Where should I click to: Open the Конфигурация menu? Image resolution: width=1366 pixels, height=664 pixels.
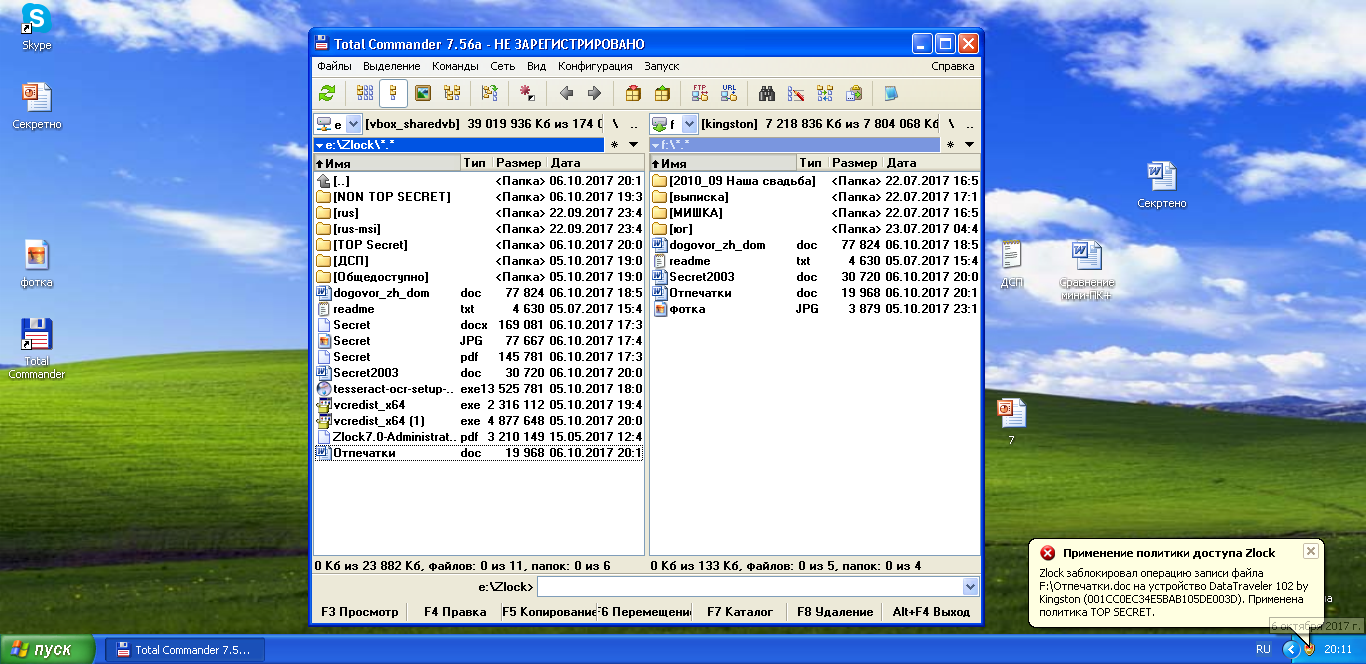(595, 66)
